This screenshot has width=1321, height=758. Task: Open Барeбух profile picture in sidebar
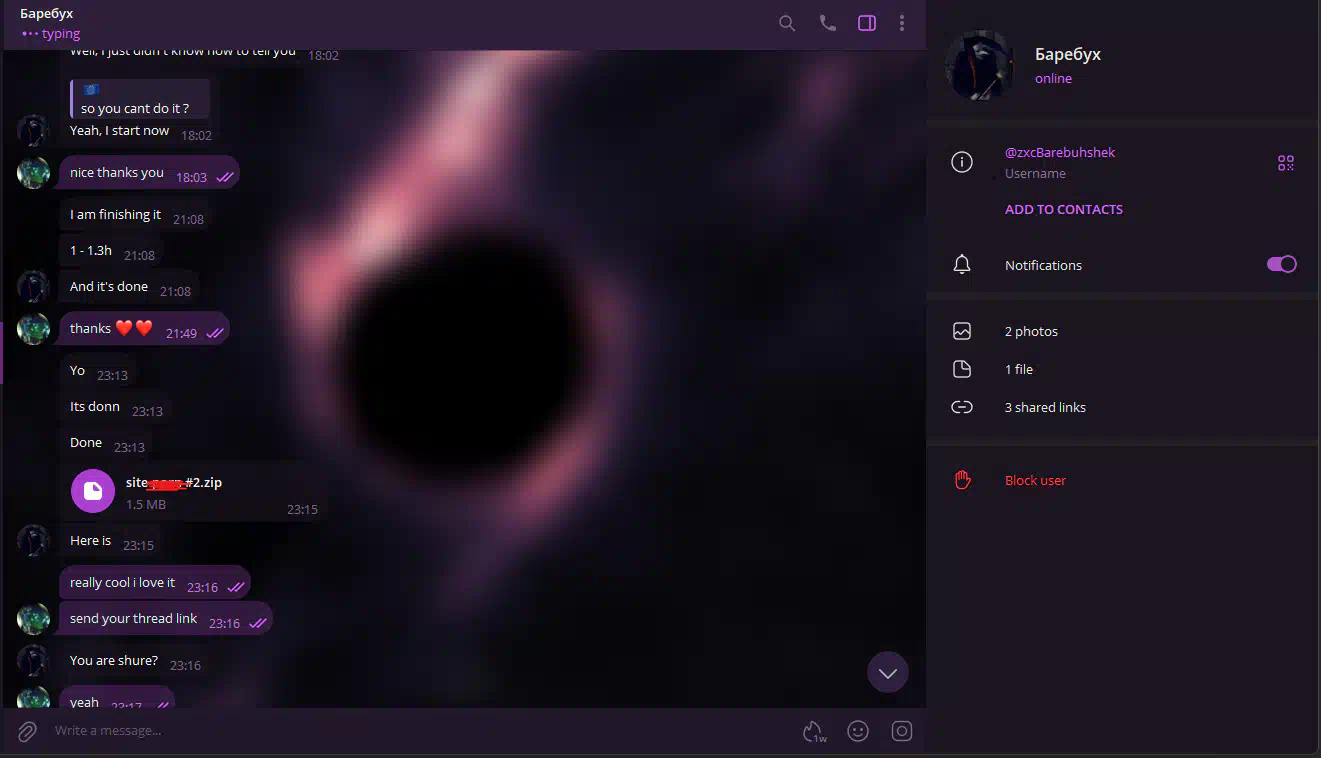click(x=980, y=65)
